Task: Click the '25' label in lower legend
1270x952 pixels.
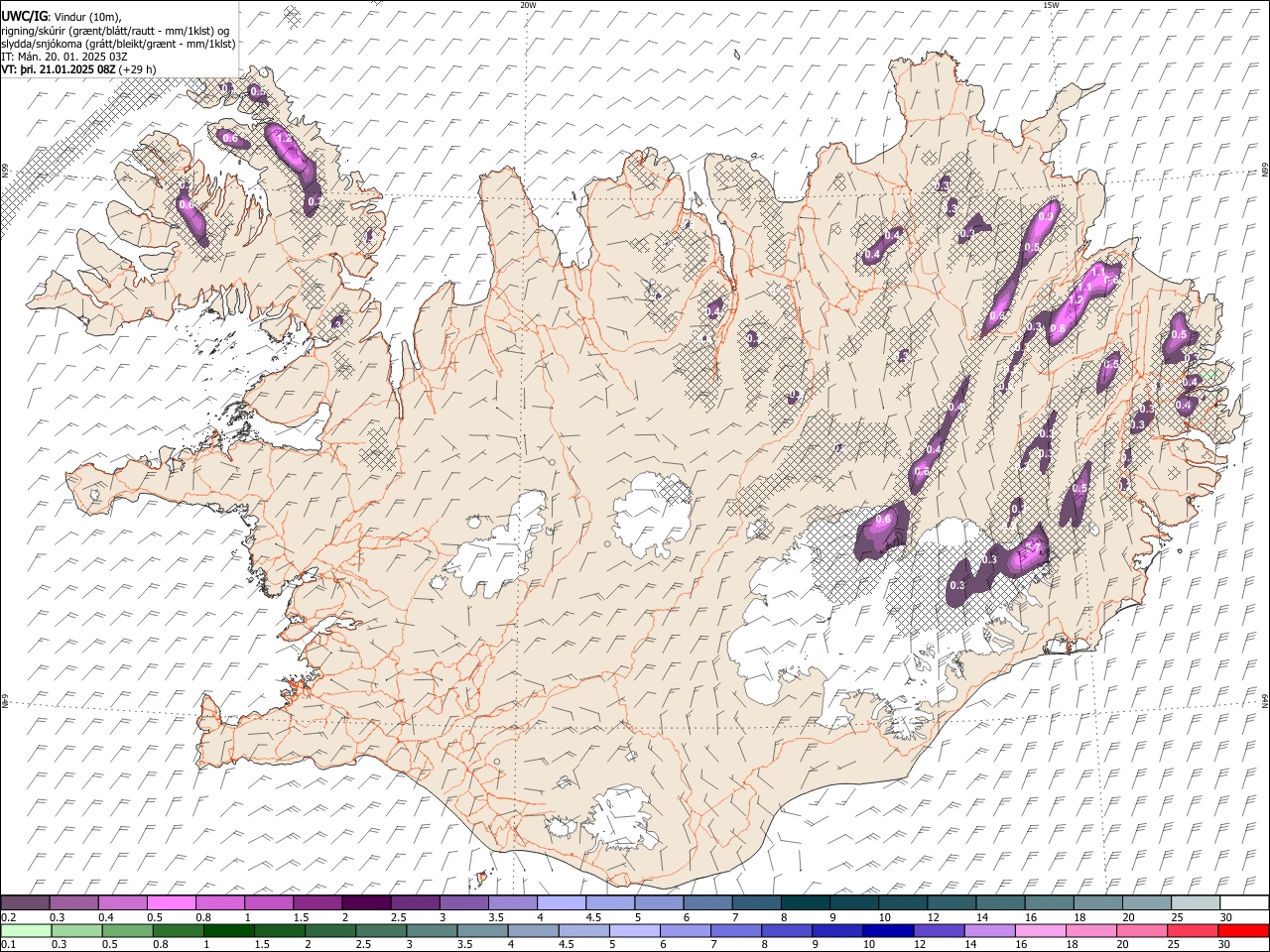Action: 1175,944
